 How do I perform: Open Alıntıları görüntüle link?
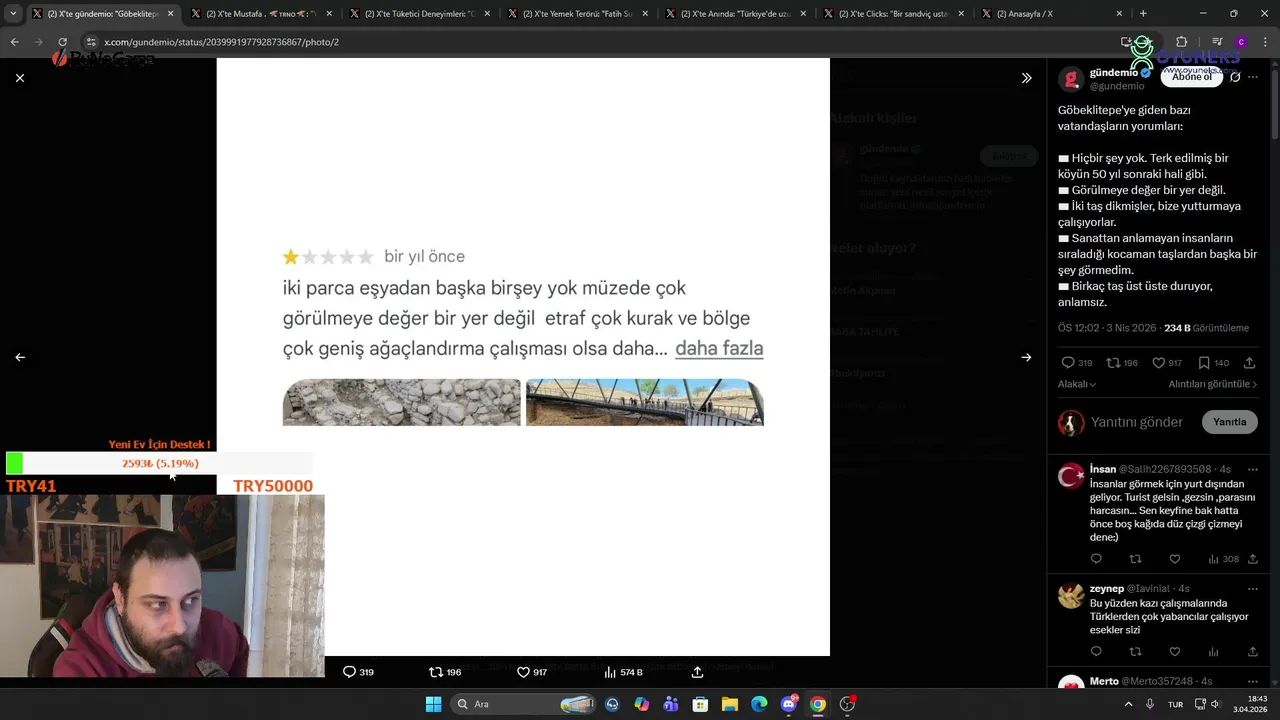coord(1212,384)
